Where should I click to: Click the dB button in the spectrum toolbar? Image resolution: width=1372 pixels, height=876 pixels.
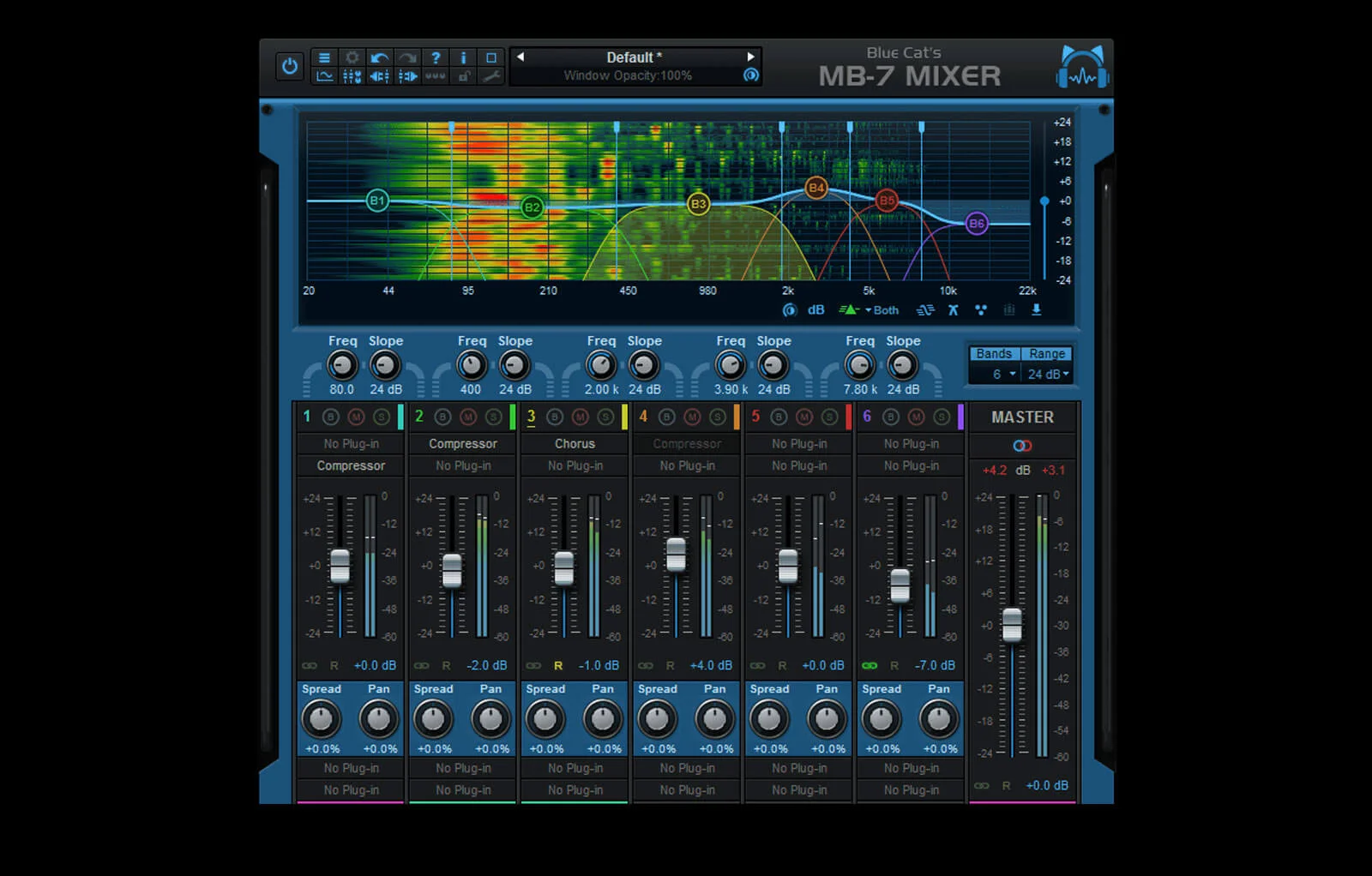815,309
